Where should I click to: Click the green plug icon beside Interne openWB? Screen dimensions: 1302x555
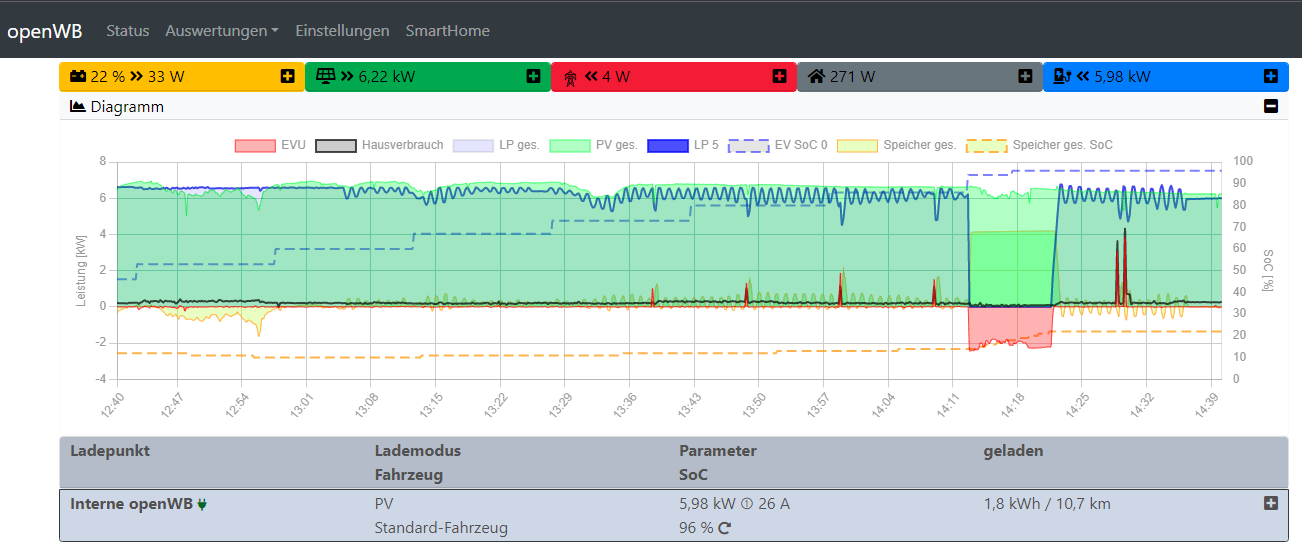[203, 504]
